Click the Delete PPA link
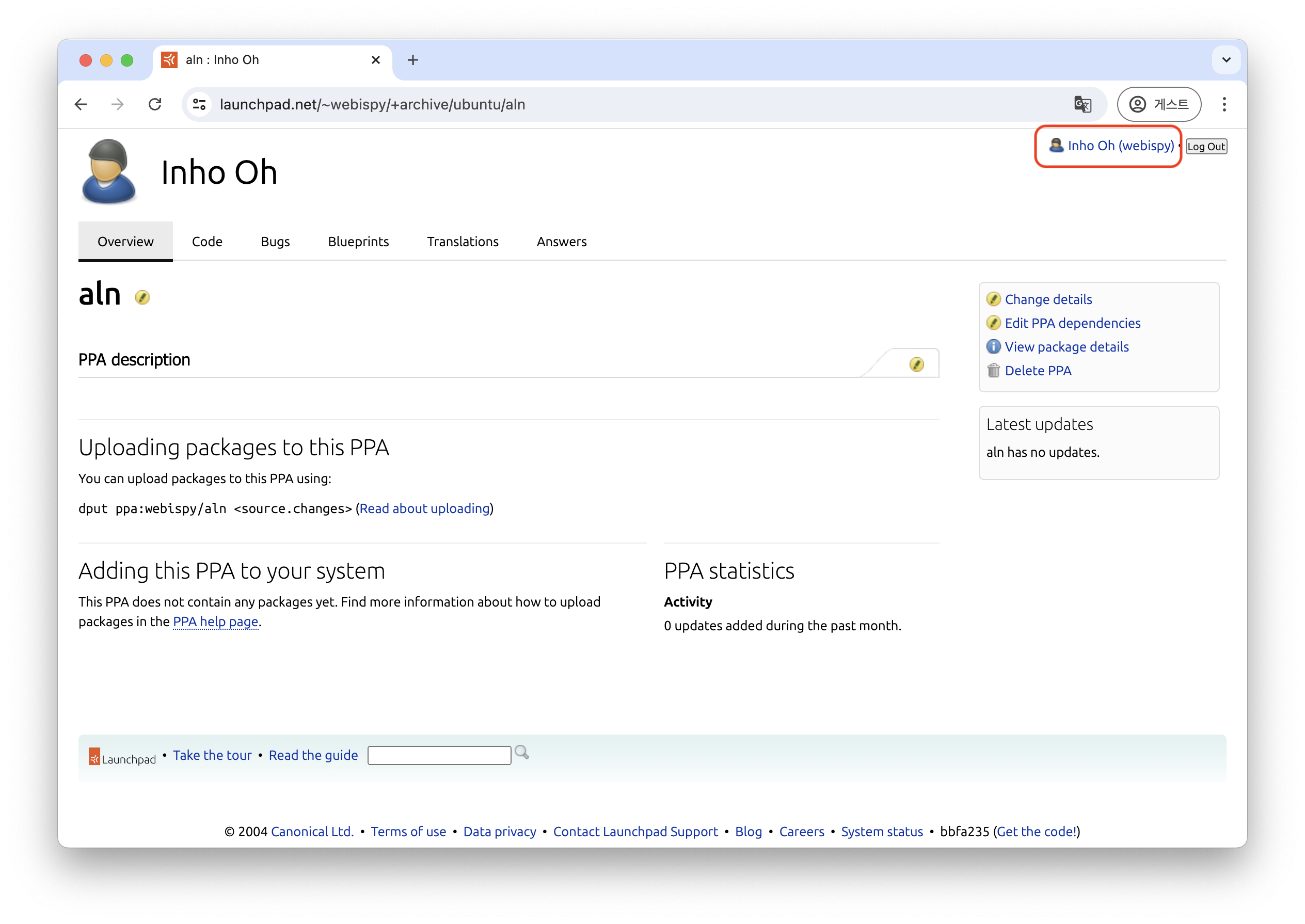 pyautogui.click(x=1038, y=371)
